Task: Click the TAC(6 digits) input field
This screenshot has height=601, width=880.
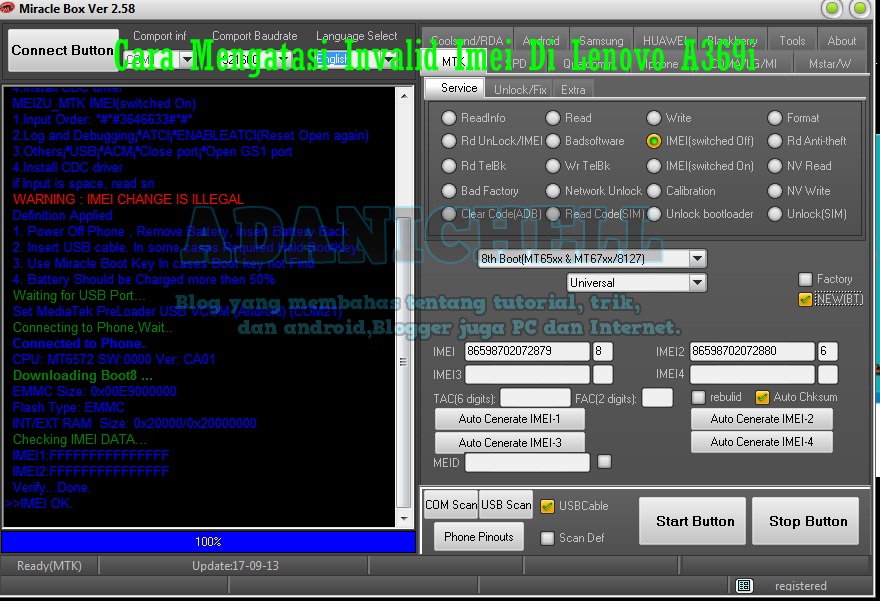Action: pyautogui.click(x=535, y=398)
